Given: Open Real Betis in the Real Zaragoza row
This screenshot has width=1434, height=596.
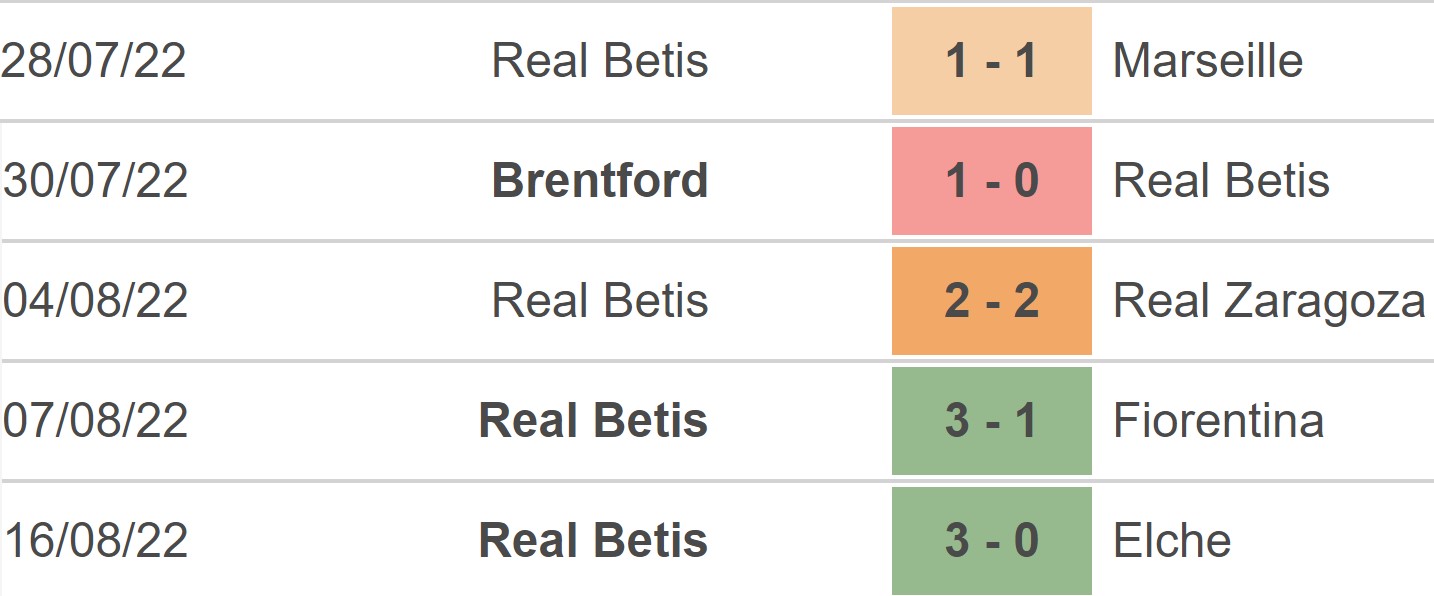Looking at the screenshot, I should (600, 301).
